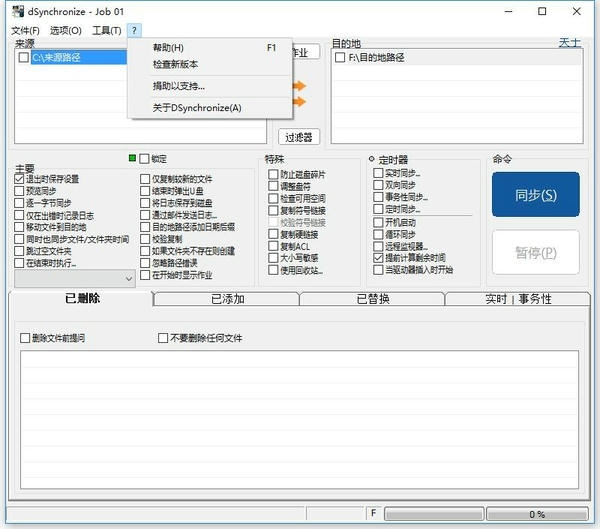Viewport: 600px width, 529px height.
Task: Enable 在开始时显示作业
Action: coord(145,275)
